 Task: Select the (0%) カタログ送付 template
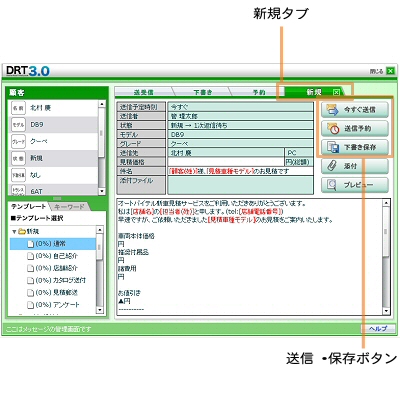pos(53,280)
